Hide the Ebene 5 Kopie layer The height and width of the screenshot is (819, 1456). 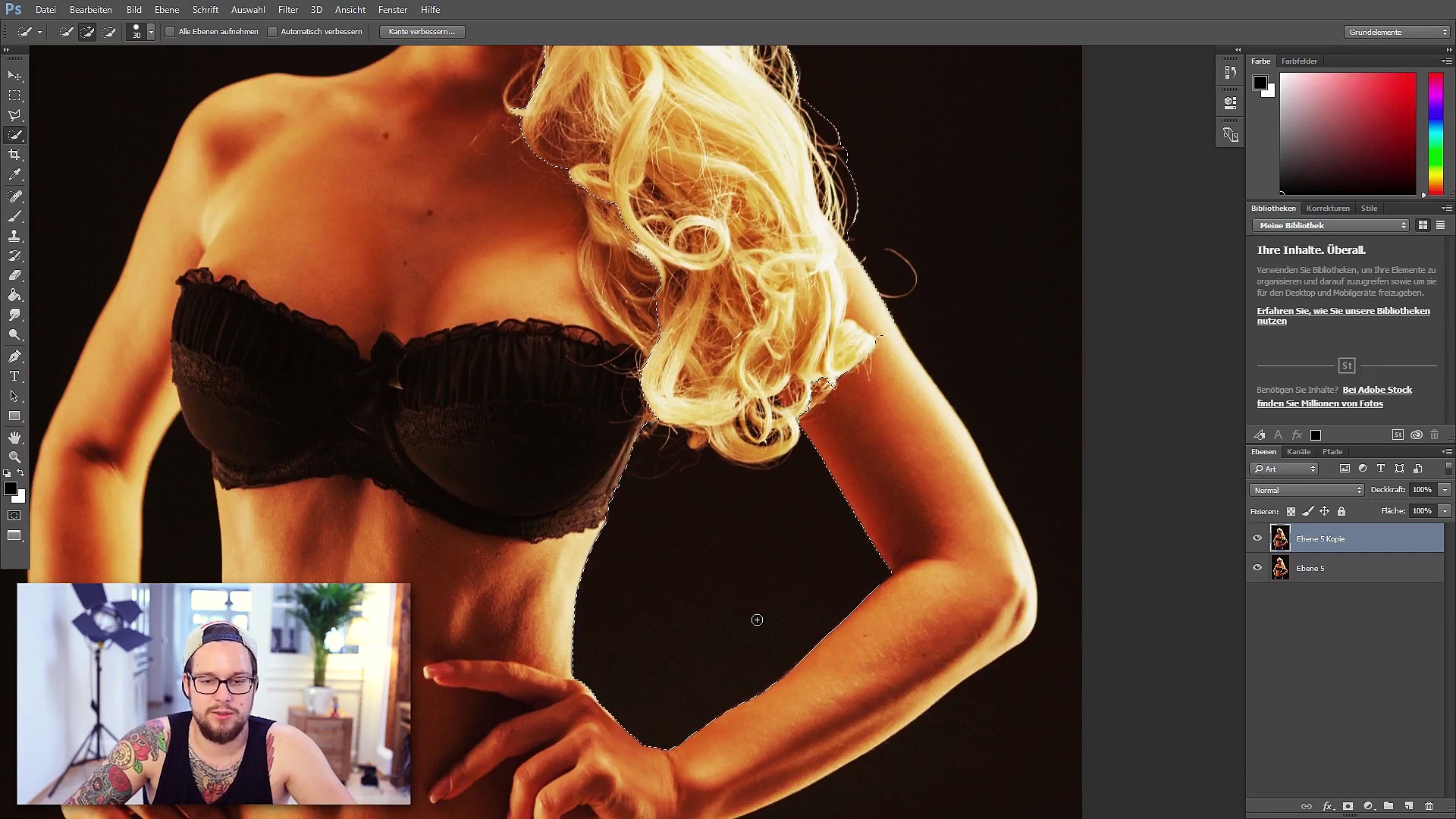tap(1257, 538)
